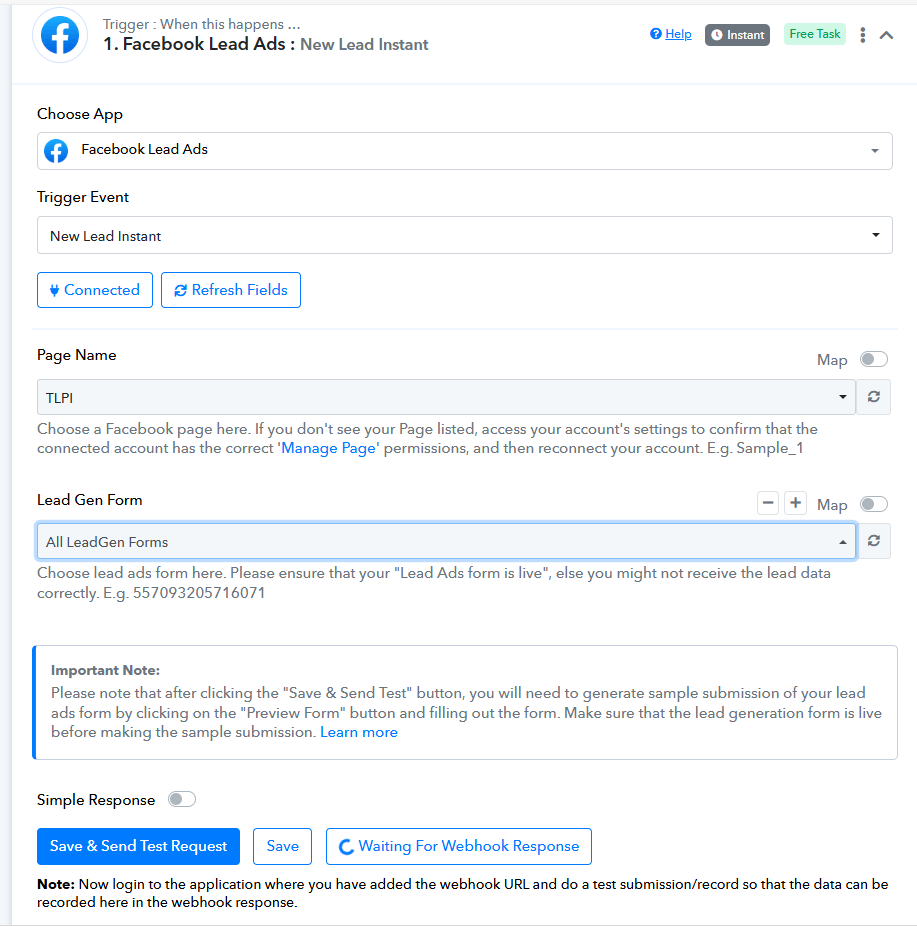Remove Lead Gen Form with minus button
The height and width of the screenshot is (926, 917).
tap(768, 503)
